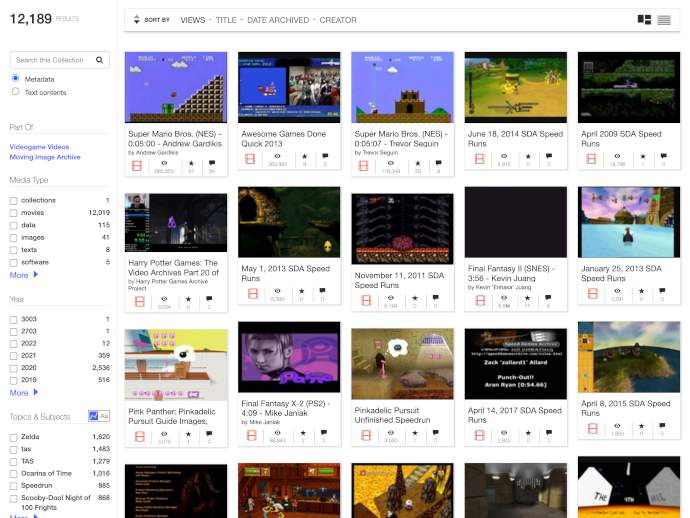The image size is (690, 518).
Task: Click views eye icon on April 2009 SDA card
Action: 617,156
